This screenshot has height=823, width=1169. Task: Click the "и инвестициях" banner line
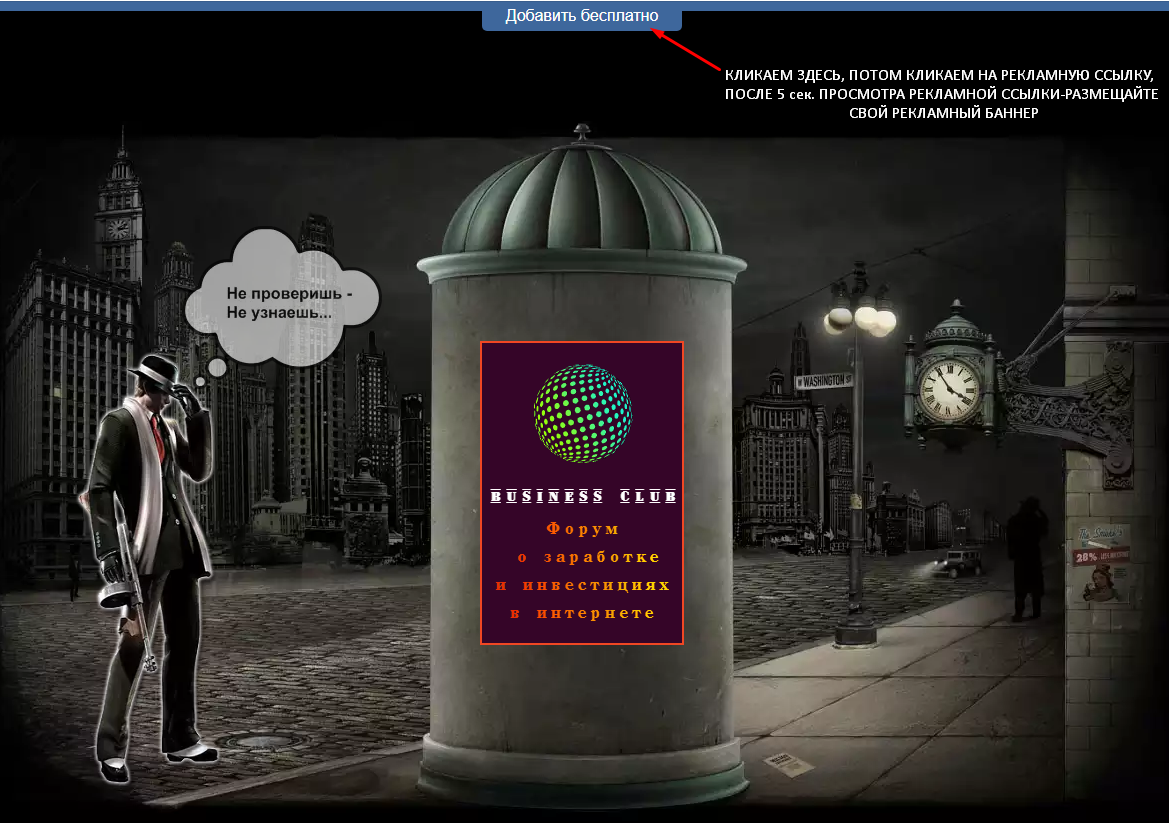tap(583, 585)
